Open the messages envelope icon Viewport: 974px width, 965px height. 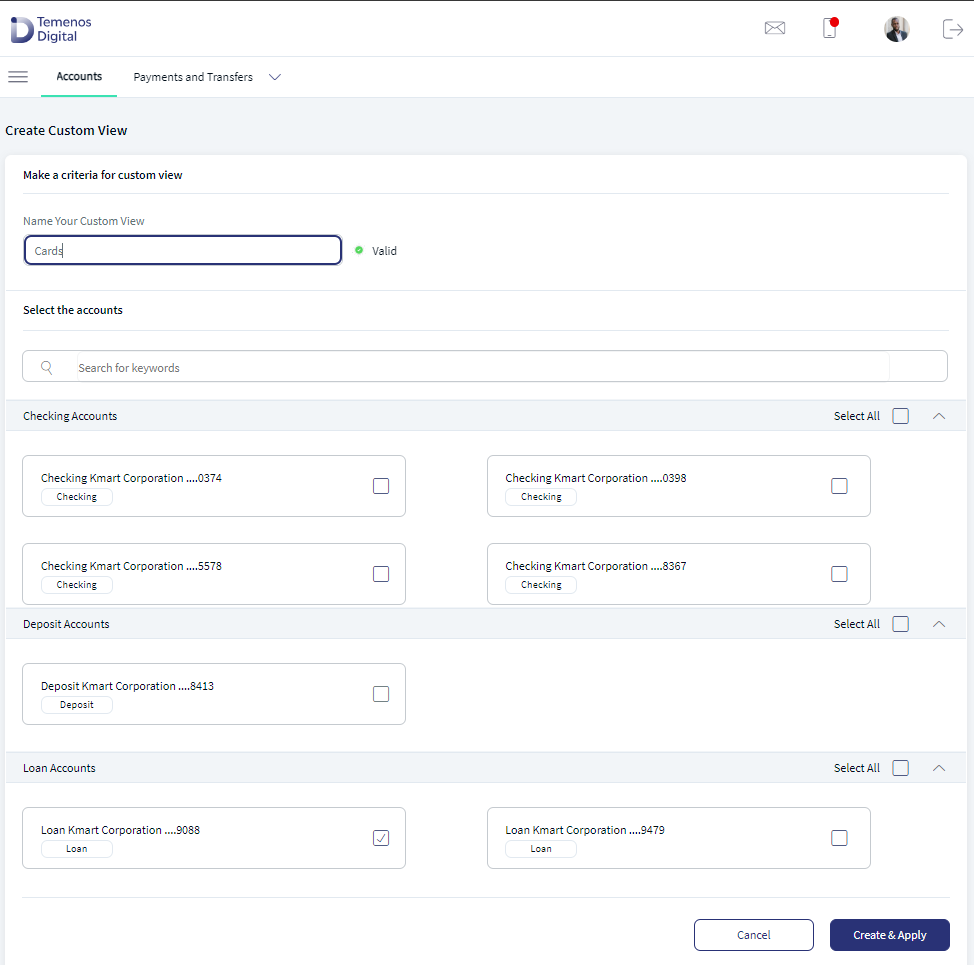pos(775,28)
